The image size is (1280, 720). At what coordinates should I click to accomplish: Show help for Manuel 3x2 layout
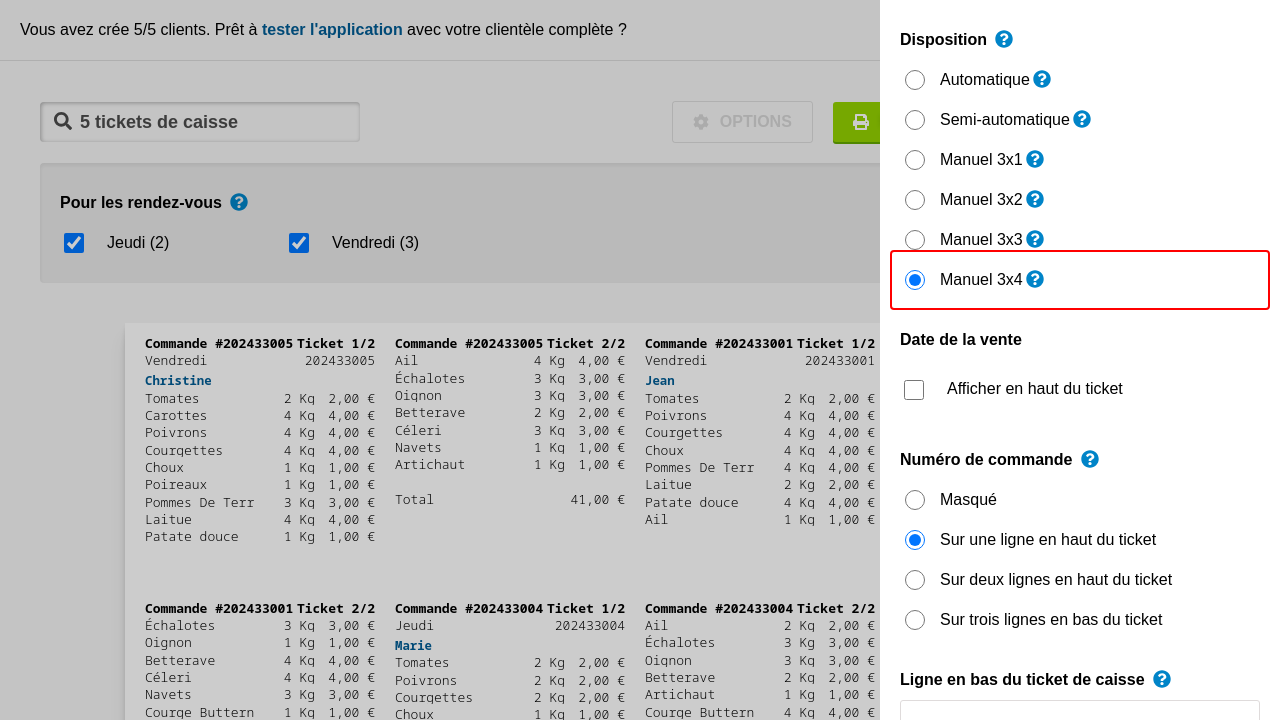click(x=1035, y=199)
